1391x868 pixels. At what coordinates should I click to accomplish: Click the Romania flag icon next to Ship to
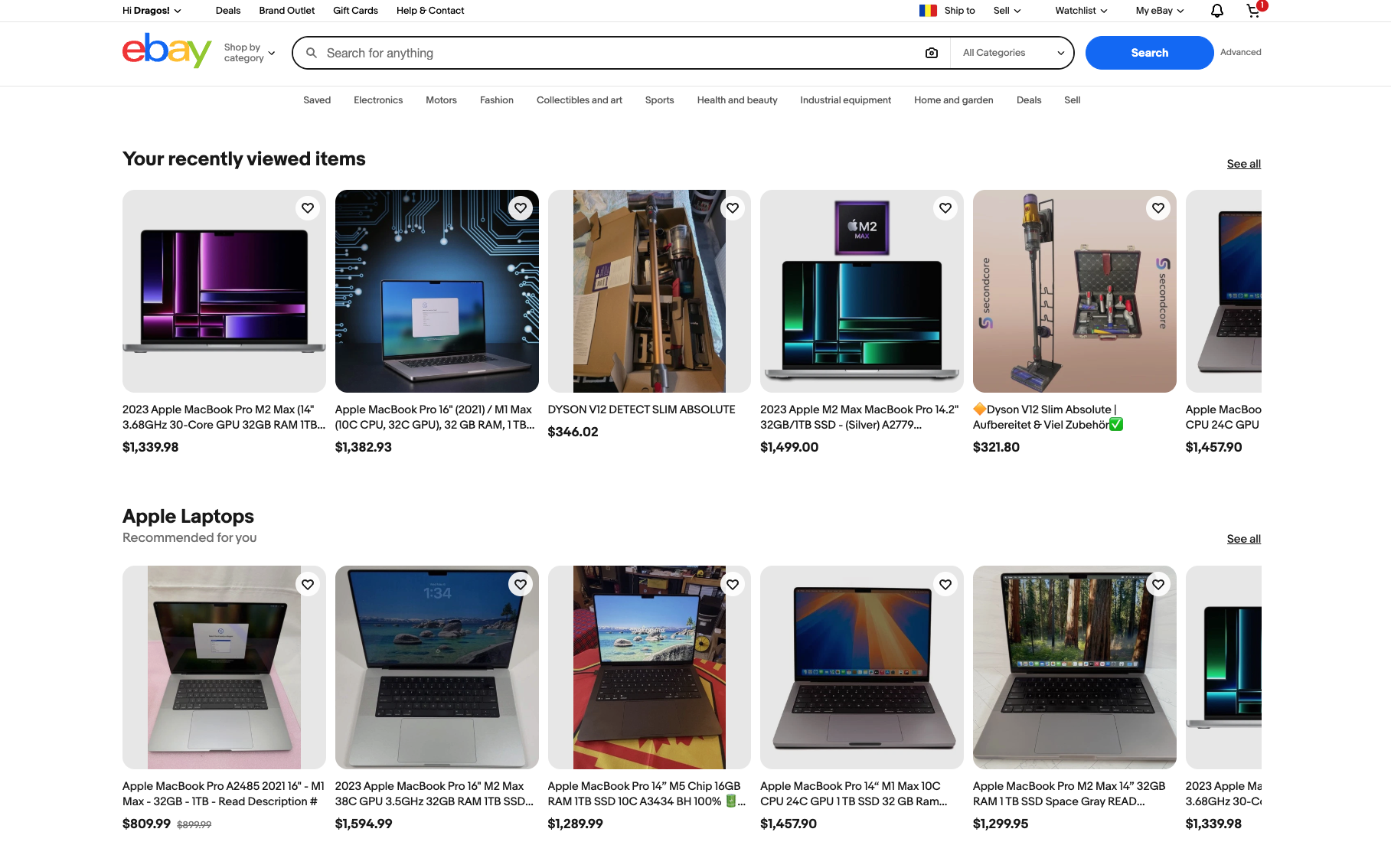point(928,11)
